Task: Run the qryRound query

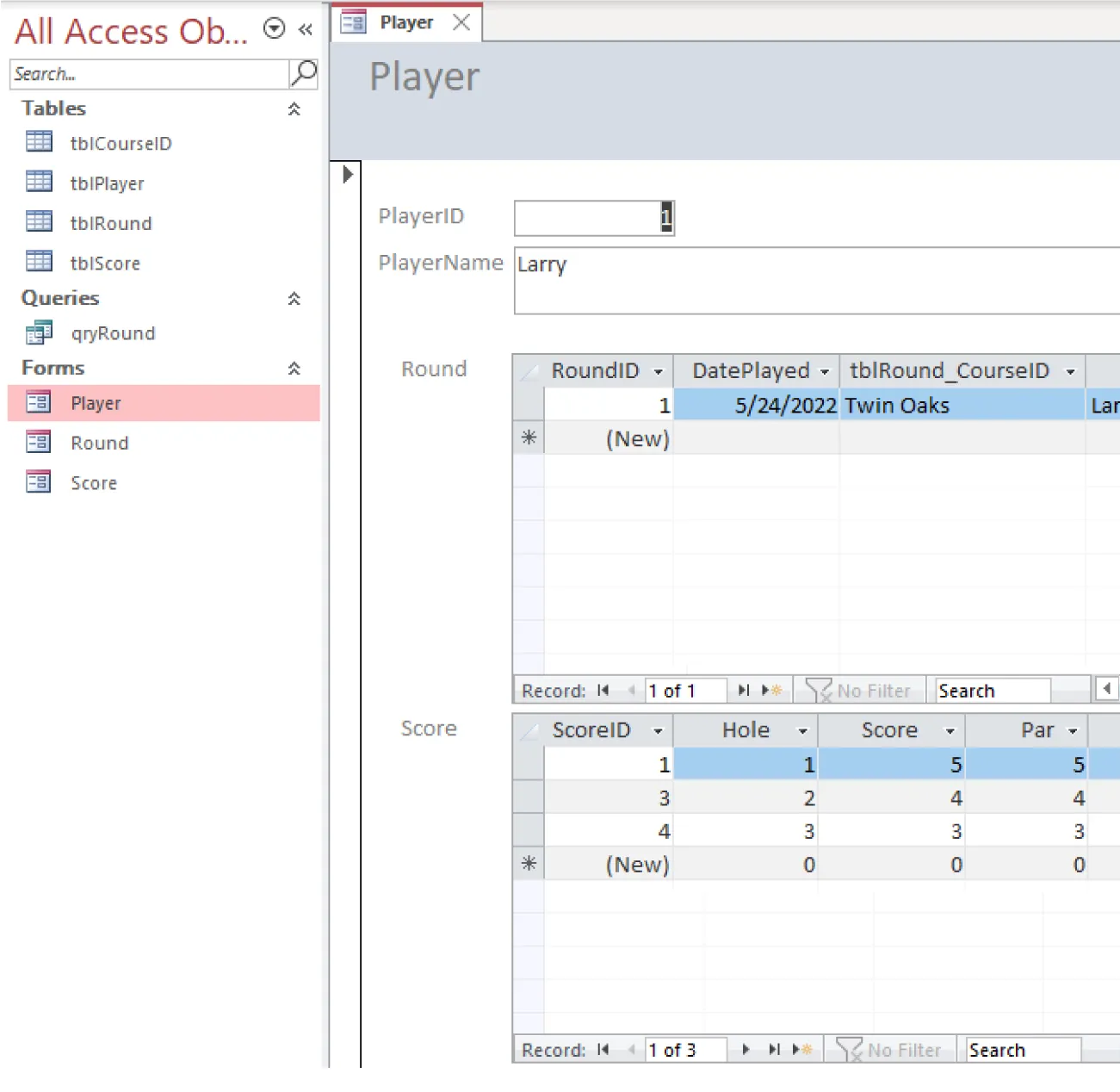Action: point(112,333)
